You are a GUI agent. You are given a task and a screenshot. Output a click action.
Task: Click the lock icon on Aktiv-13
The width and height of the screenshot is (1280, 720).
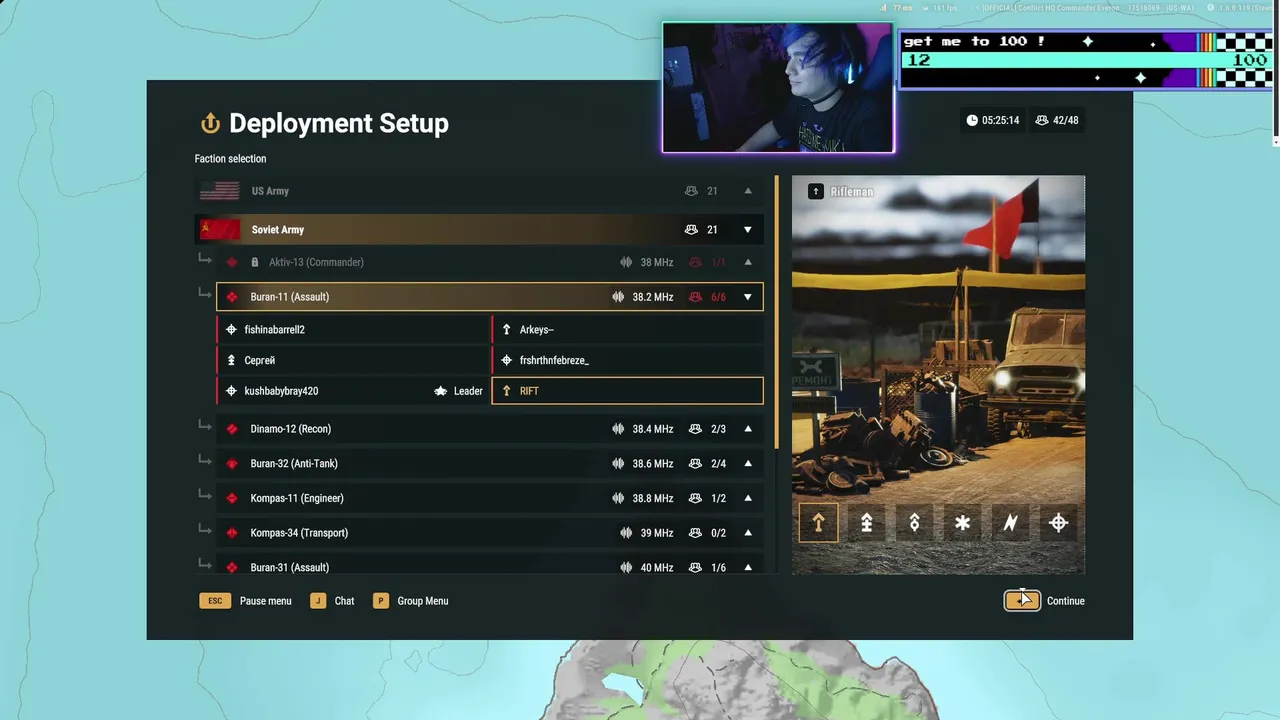255,262
